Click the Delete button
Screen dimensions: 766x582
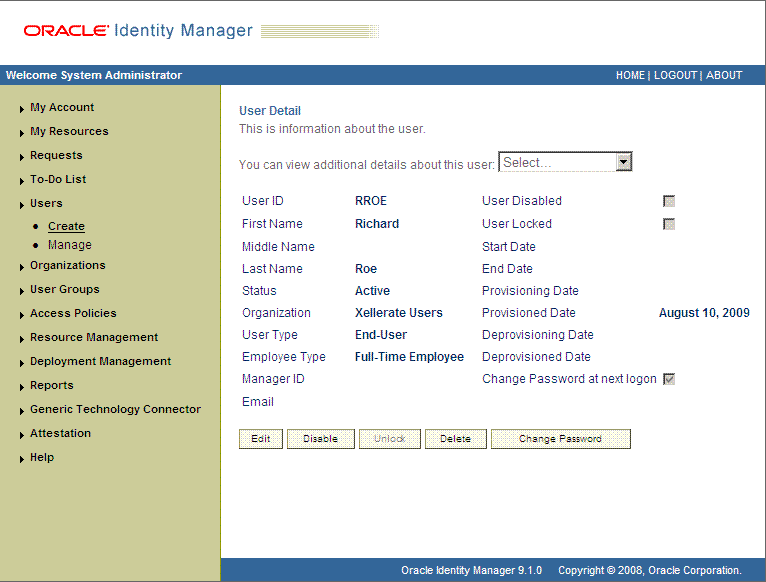point(455,439)
